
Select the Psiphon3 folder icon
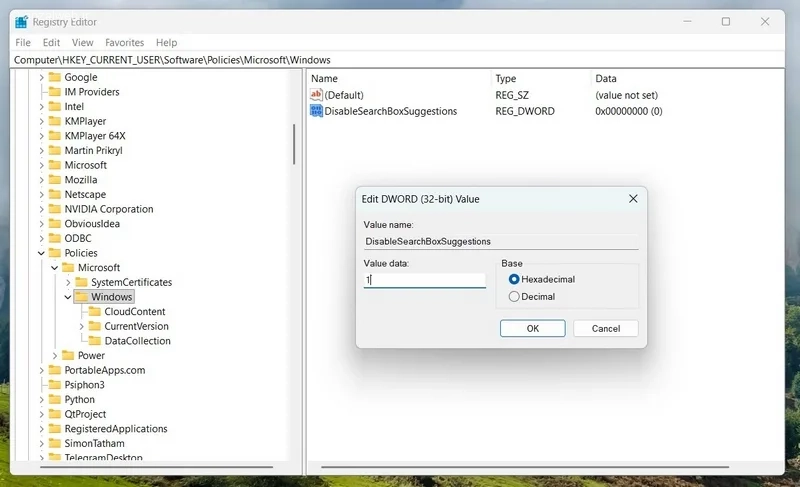point(55,385)
